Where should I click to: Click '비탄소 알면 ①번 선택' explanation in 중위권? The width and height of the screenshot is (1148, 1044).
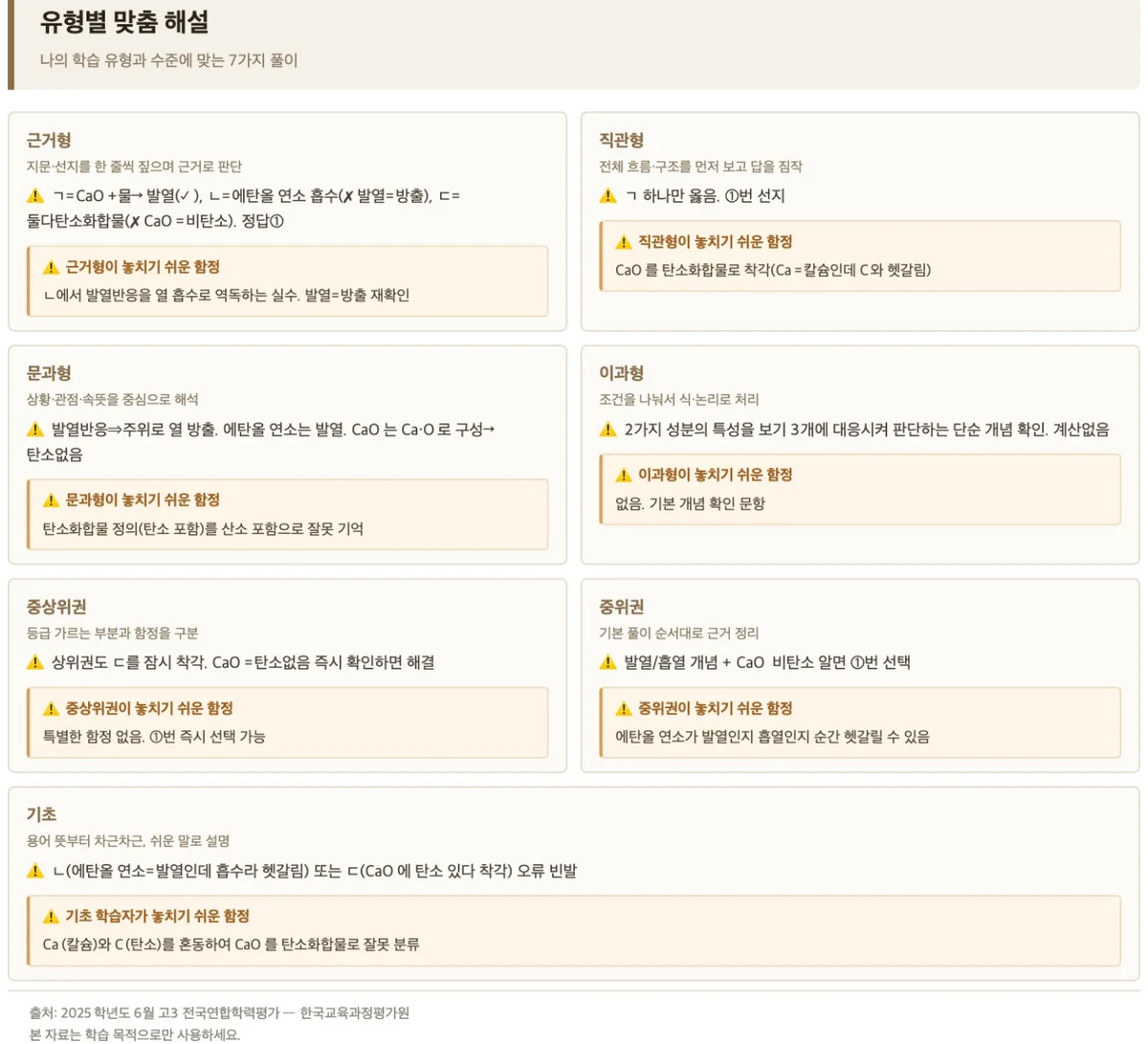pyautogui.click(x=767, y=662)
